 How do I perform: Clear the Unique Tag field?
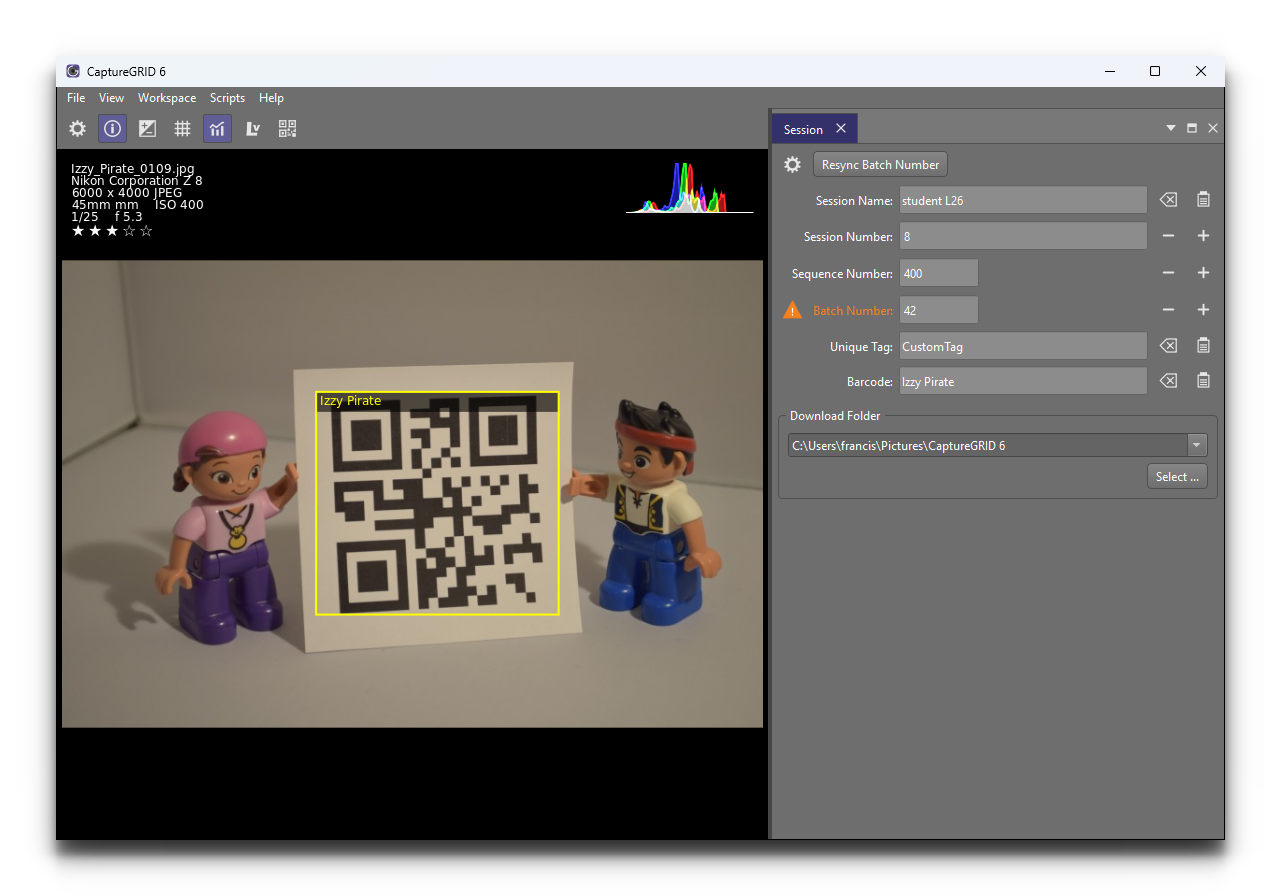(1168, 346)
